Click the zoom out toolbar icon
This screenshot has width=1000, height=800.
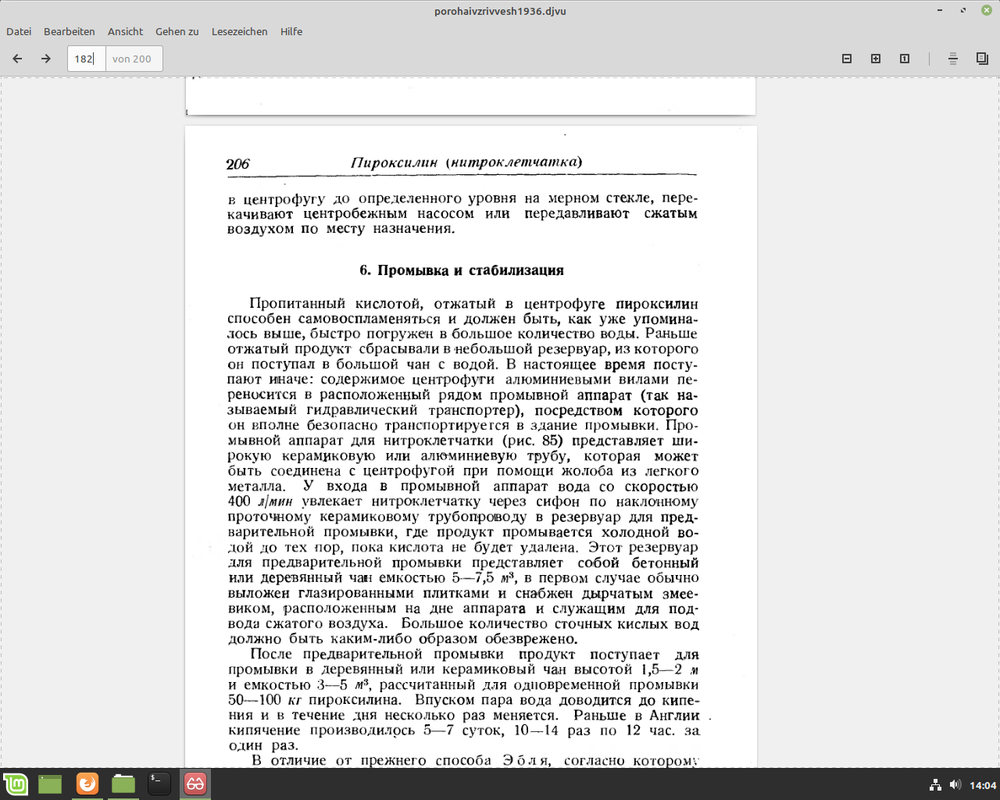847,59
